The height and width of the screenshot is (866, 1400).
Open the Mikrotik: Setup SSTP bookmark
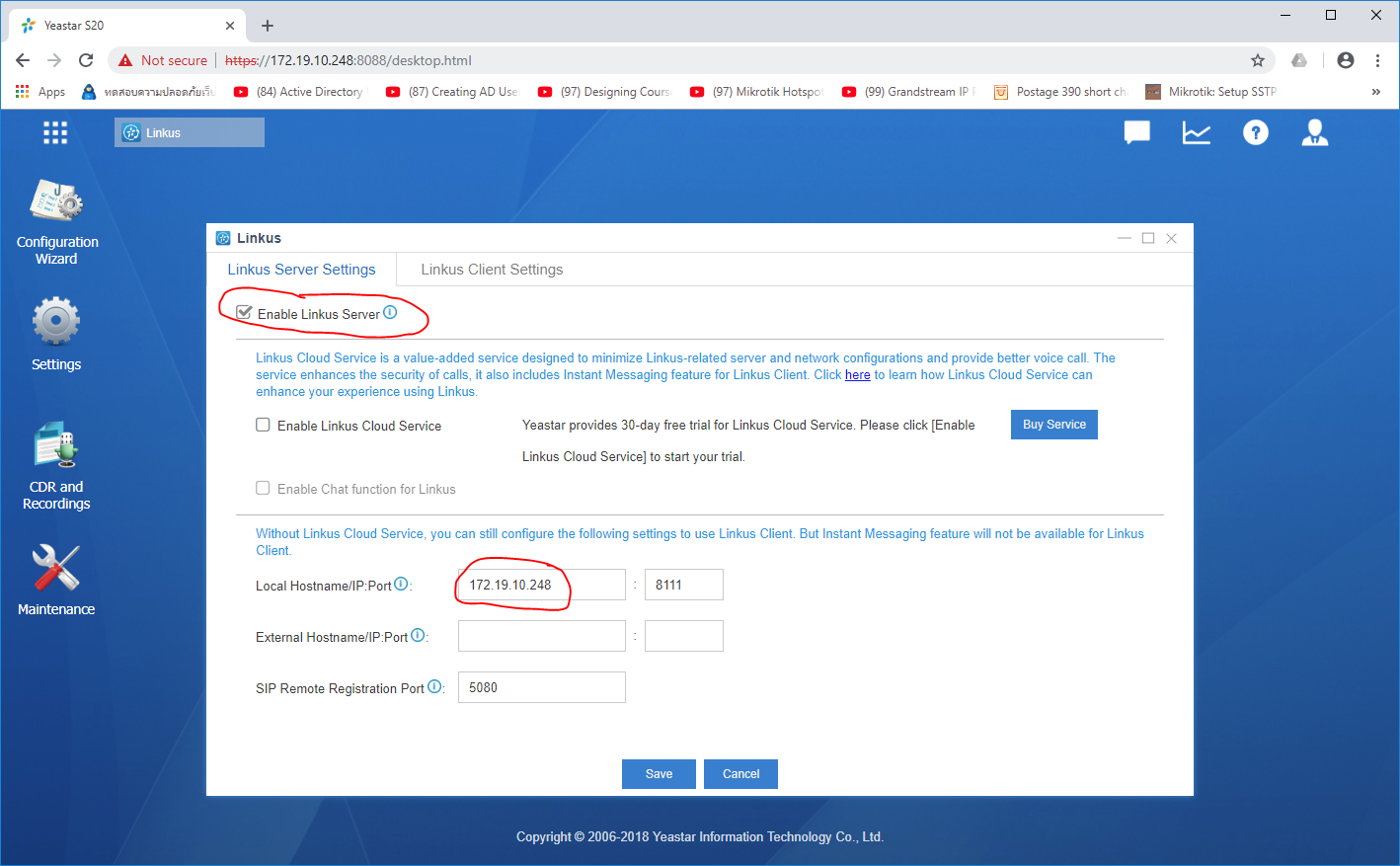1211,92
